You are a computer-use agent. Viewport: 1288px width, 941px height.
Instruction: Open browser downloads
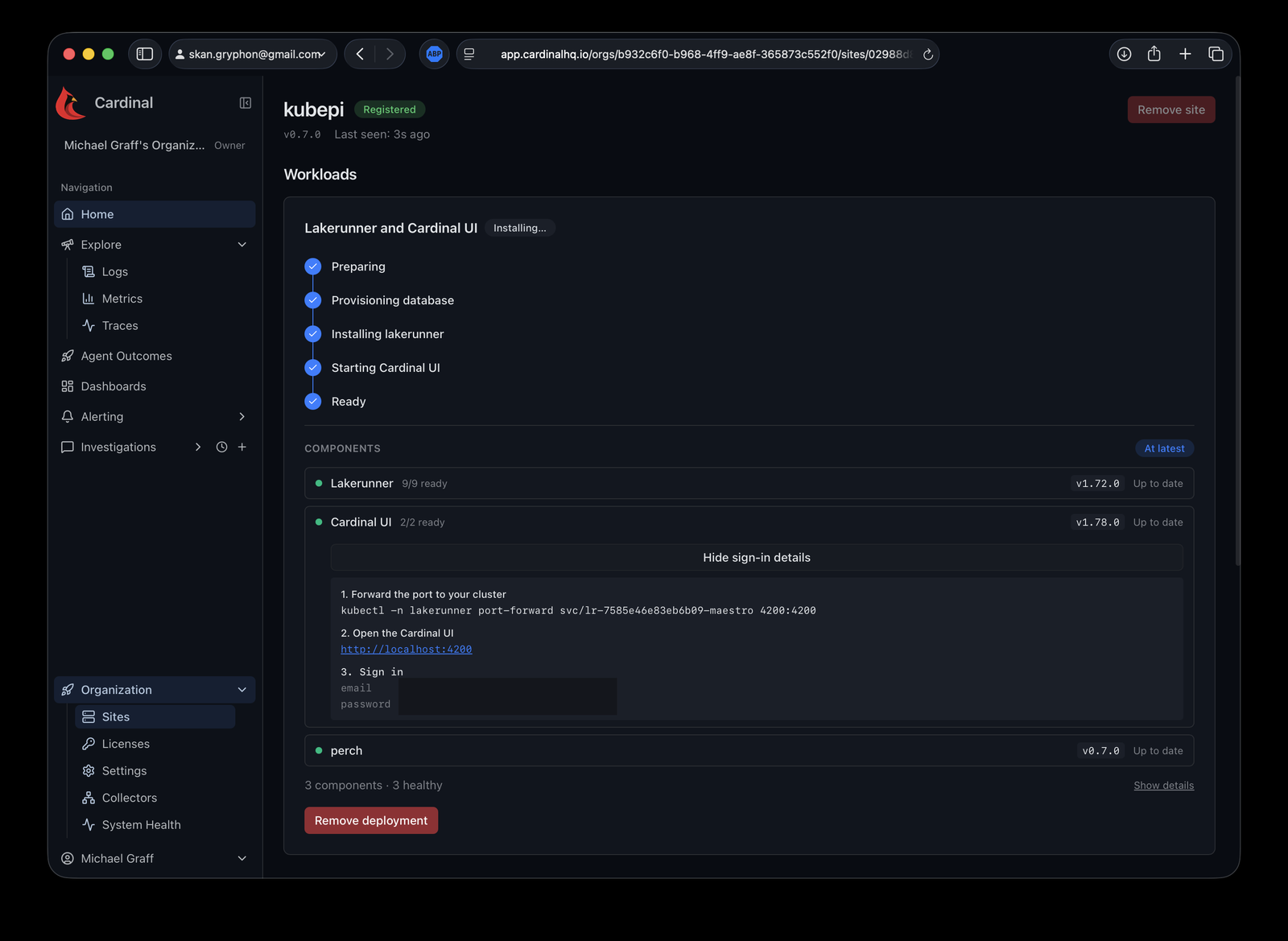1125,54
